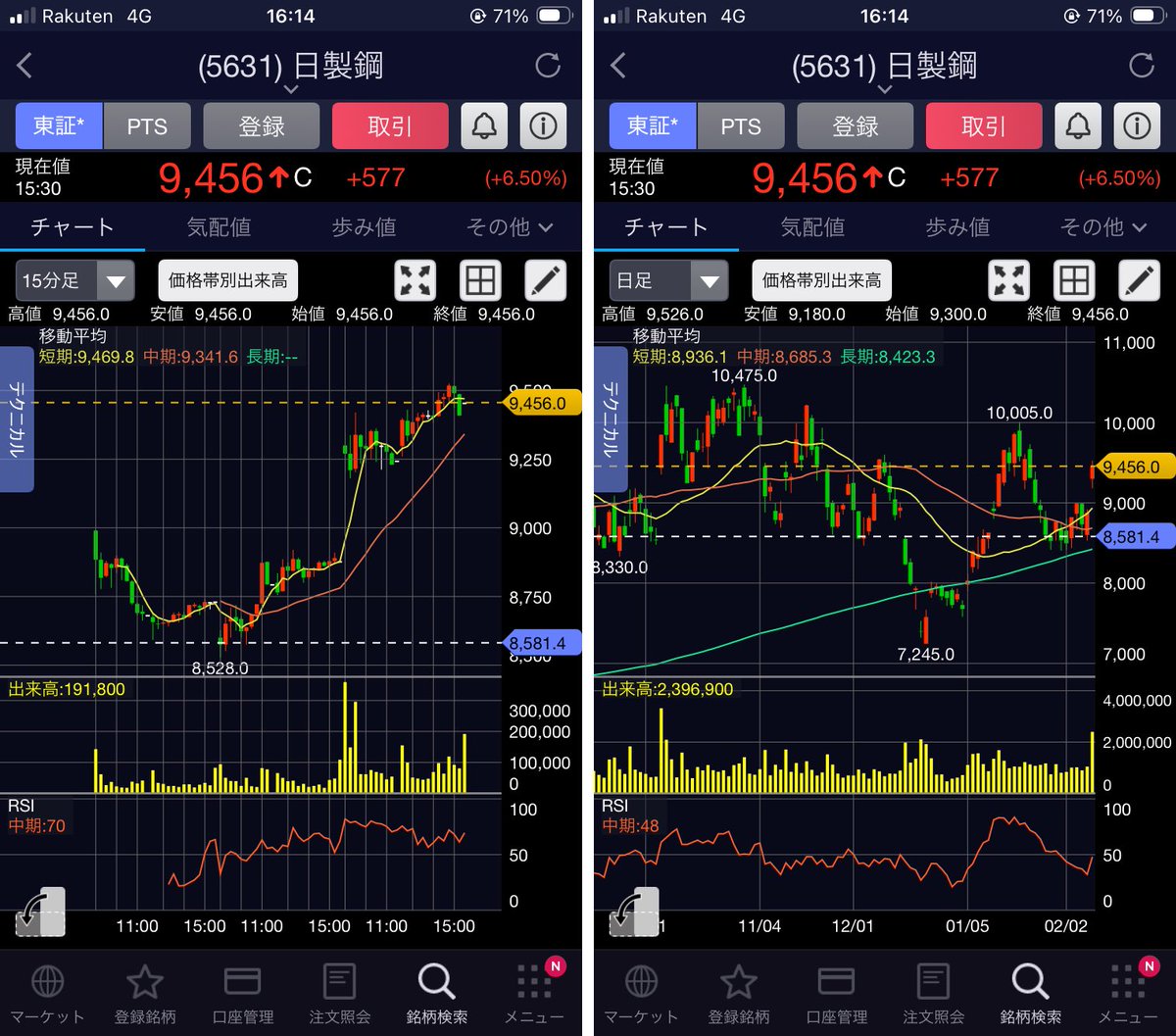
Task: Expand stock title chevron in right screen
Action: tap(885, 89)
